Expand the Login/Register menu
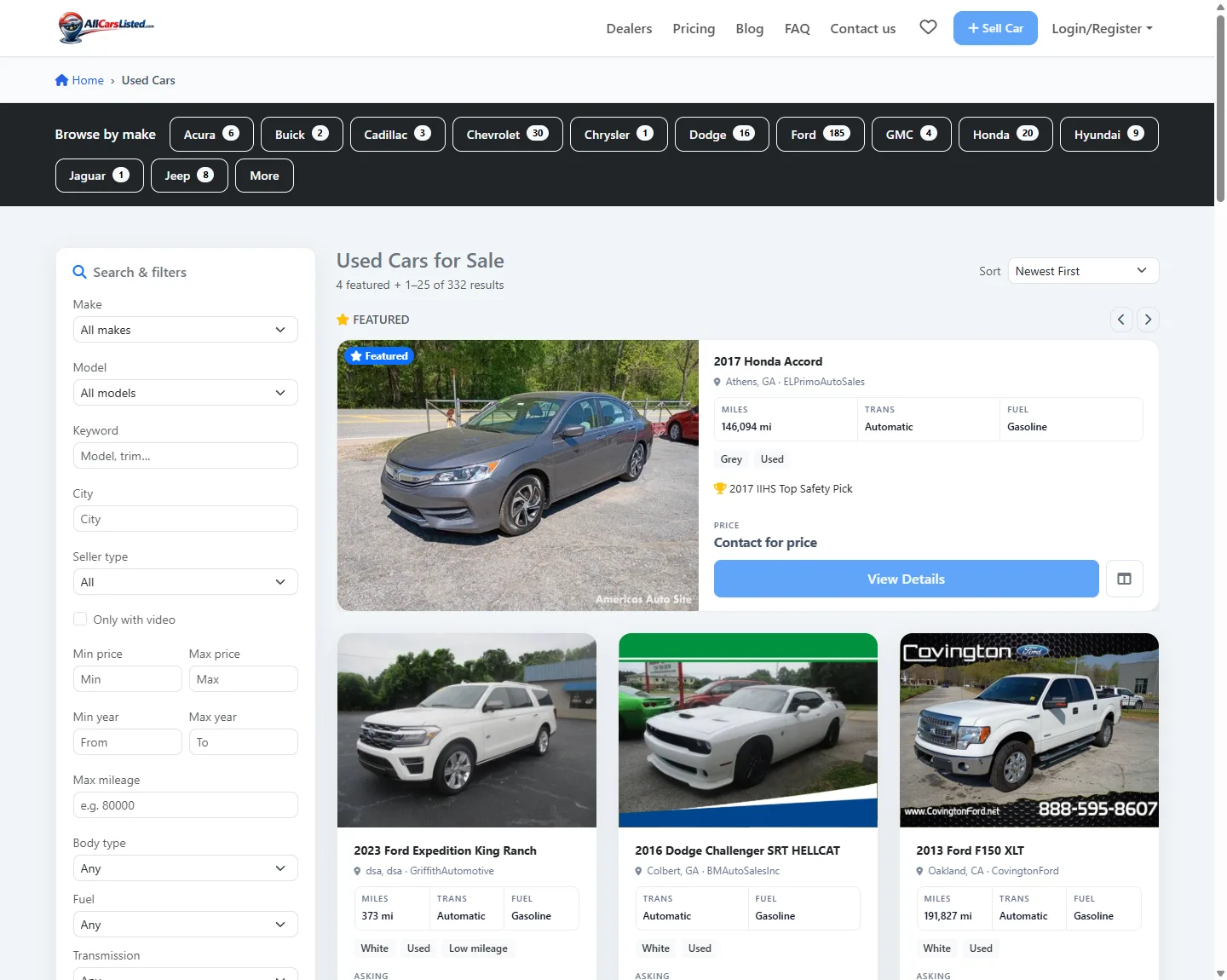The height and width of the screenshot is (980, 1227). point(1102,28)
